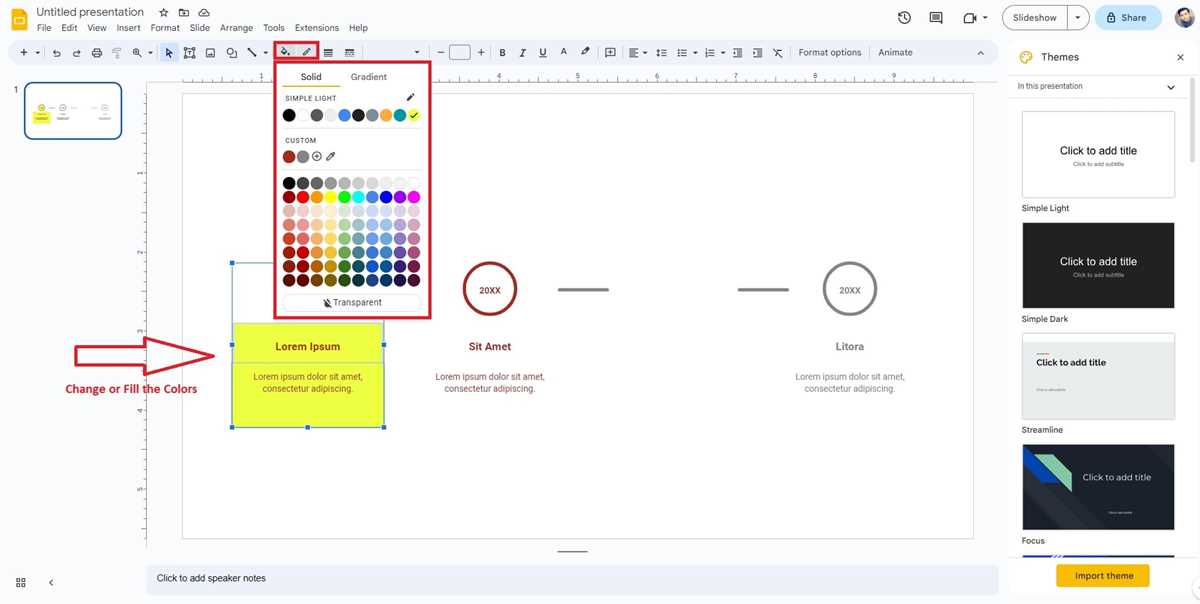1200x604 pixels.
Task: Click the Insert image icon
Action: [x=210, y=53]
